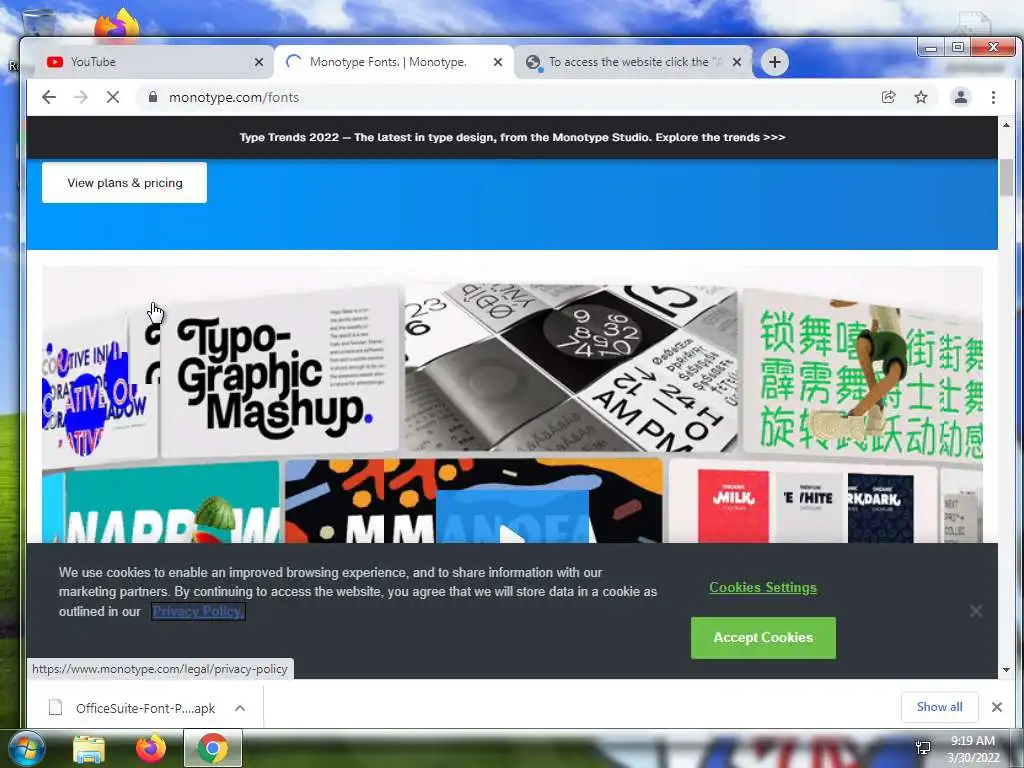The height and width of the screenshot is (768, 1024).
Task: Go back to the previous page
Action: pos(49,97)
